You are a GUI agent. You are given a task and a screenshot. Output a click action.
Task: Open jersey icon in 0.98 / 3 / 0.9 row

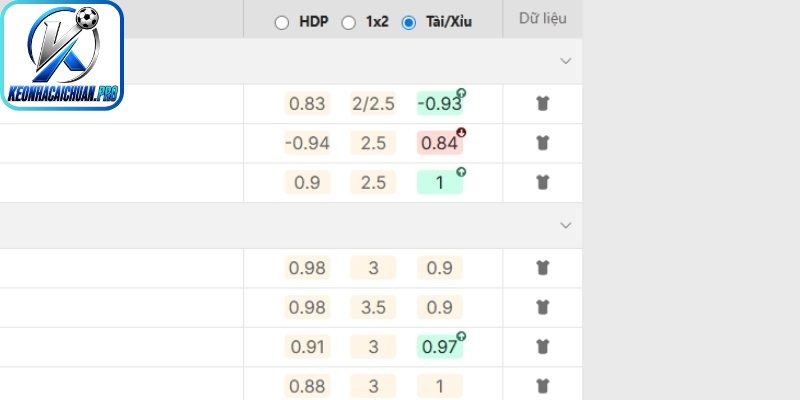[542, 268]
